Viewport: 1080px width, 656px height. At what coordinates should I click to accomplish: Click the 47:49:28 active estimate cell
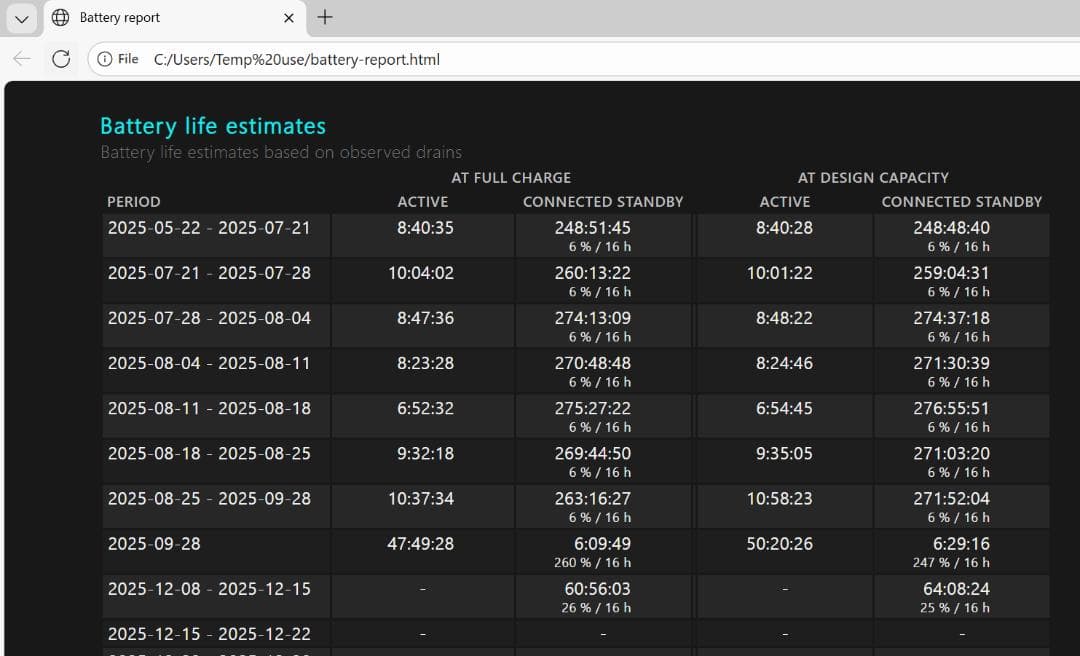coord(421,544)
